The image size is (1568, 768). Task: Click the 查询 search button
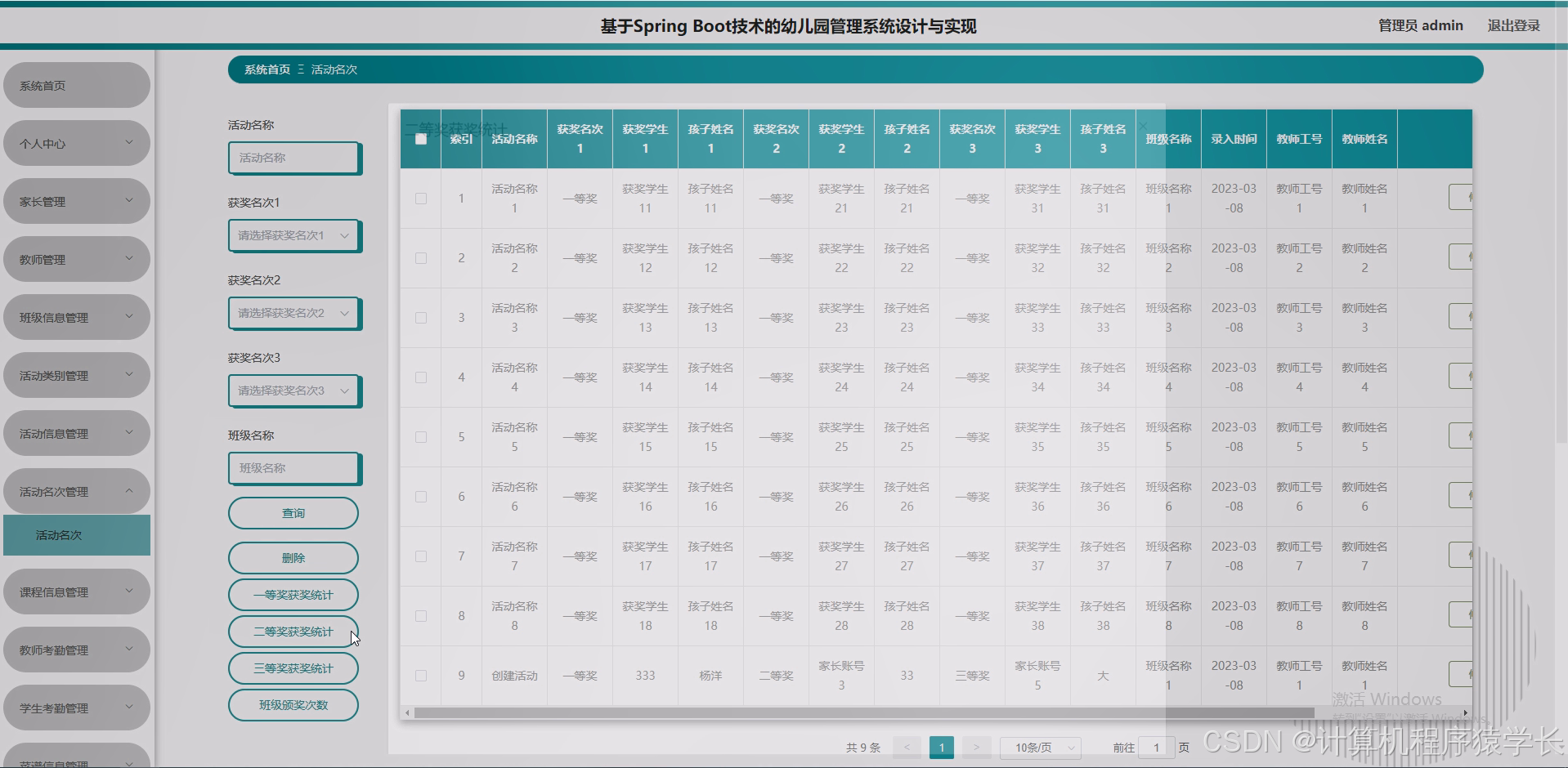pos(293,513)
